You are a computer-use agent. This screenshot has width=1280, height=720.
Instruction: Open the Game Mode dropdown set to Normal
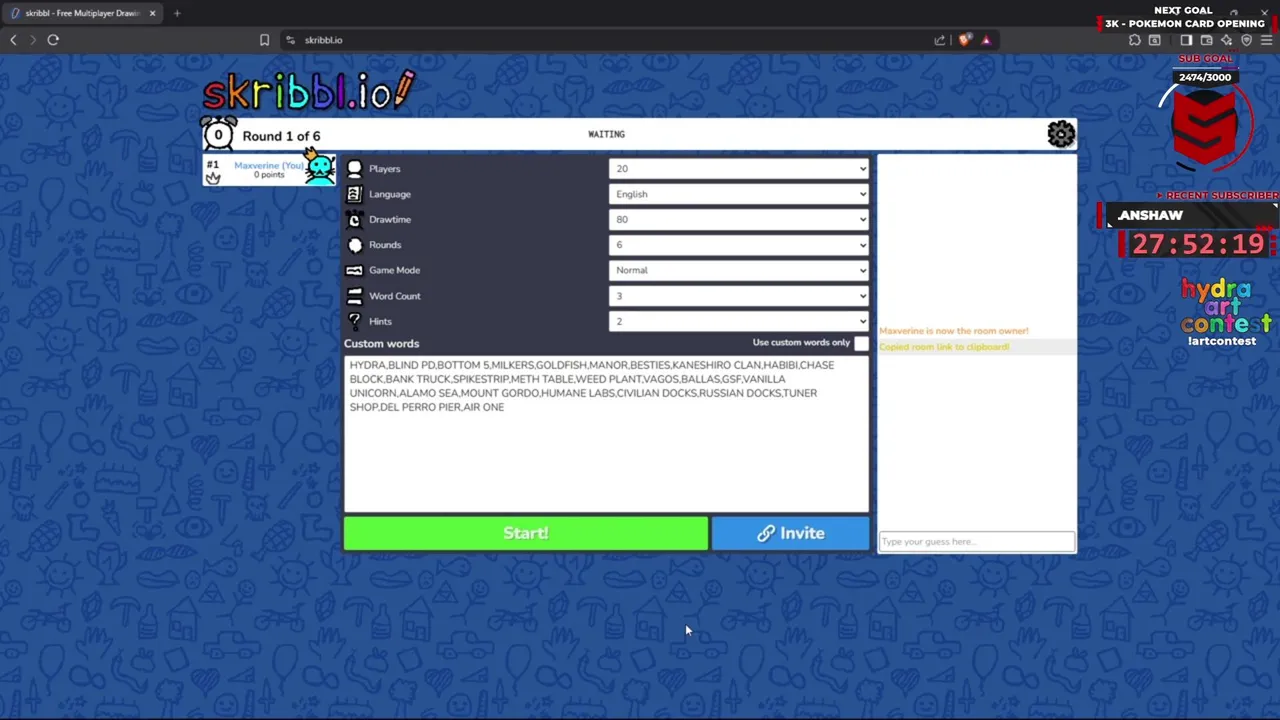[x=739, y=270]
